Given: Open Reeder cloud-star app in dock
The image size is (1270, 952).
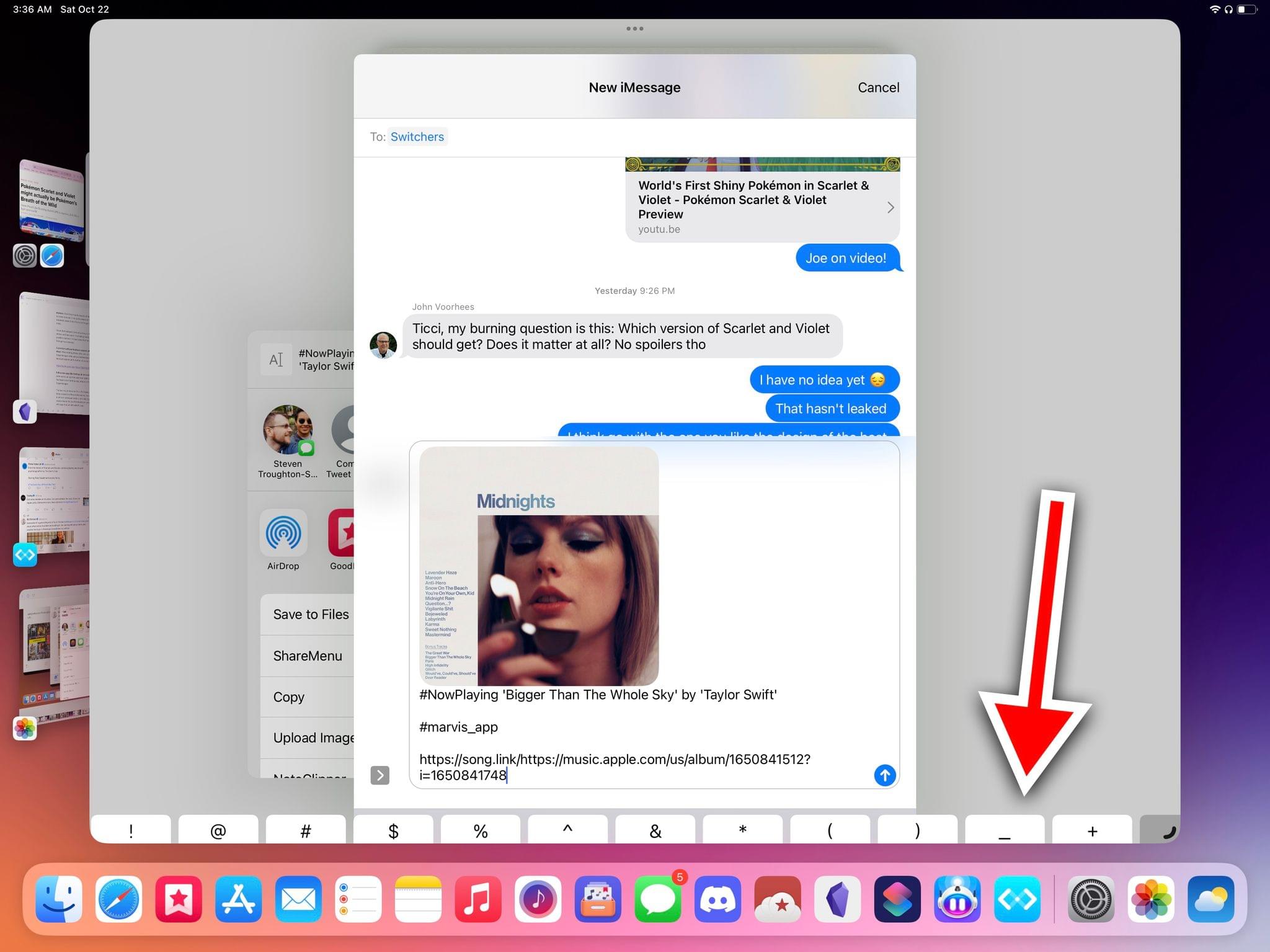Looking at the screenshot, I should (778, 899).
